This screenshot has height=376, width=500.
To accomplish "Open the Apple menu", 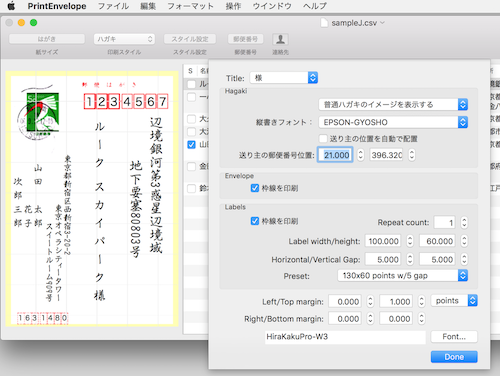I will tap(11, 6).
